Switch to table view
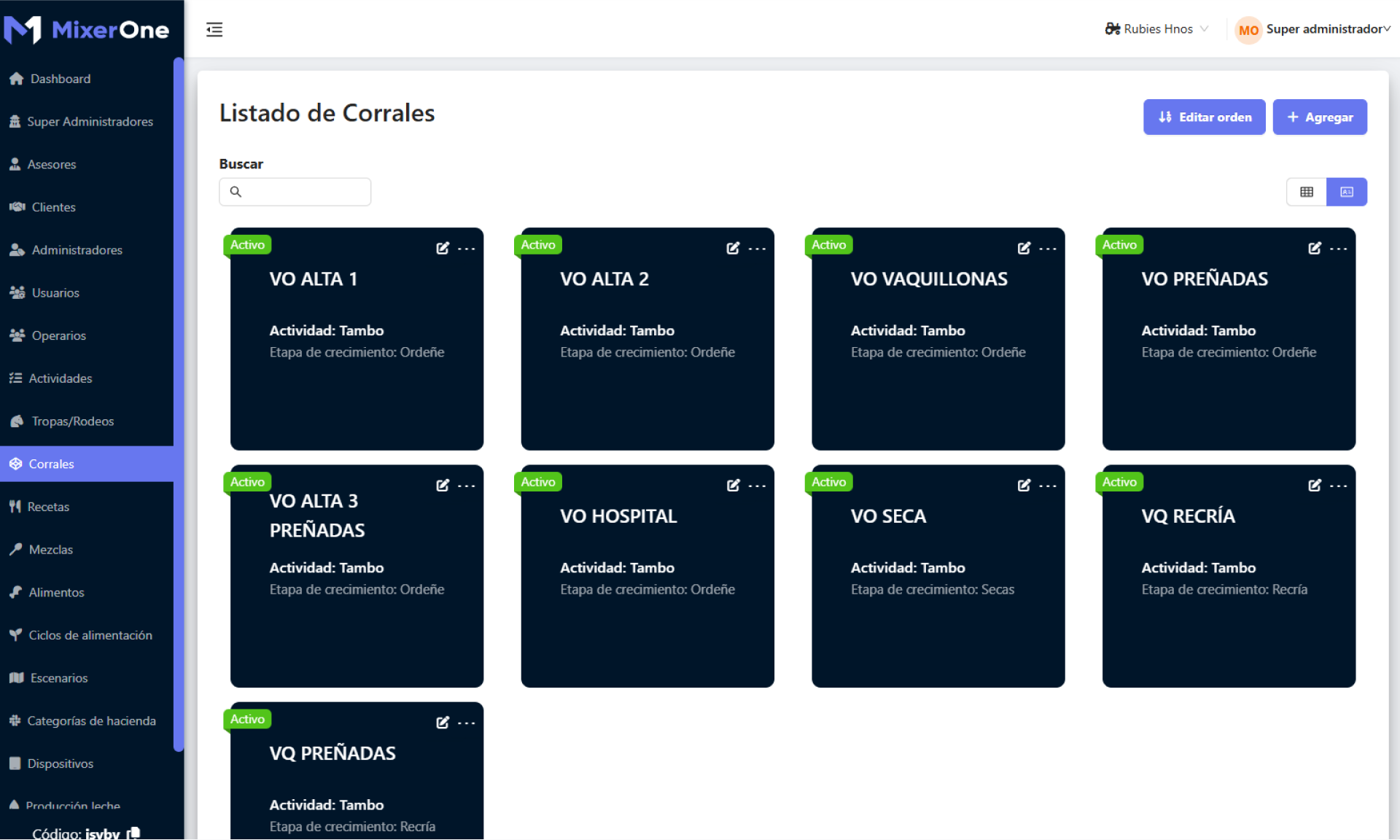1400x840 pixels. pyautogui.click(x=1306, y=192)
